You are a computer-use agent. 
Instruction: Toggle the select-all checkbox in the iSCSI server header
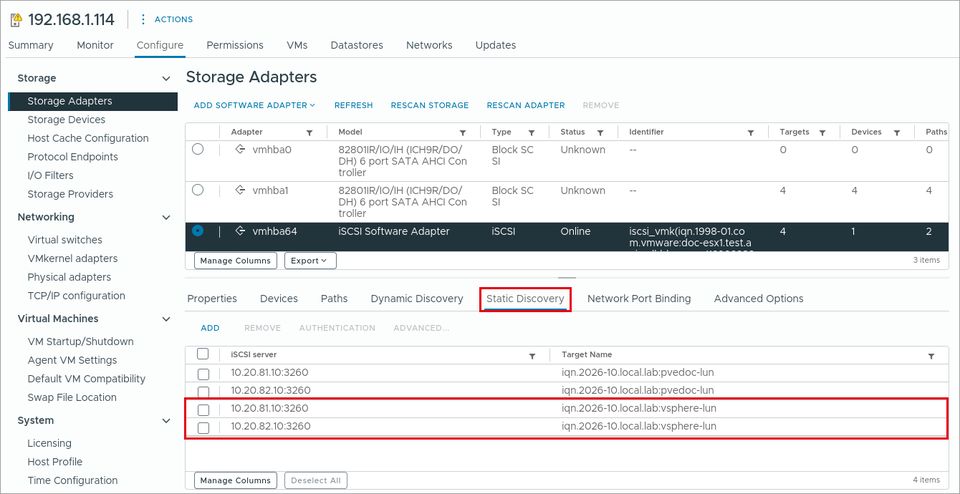[x=203, y=354]
